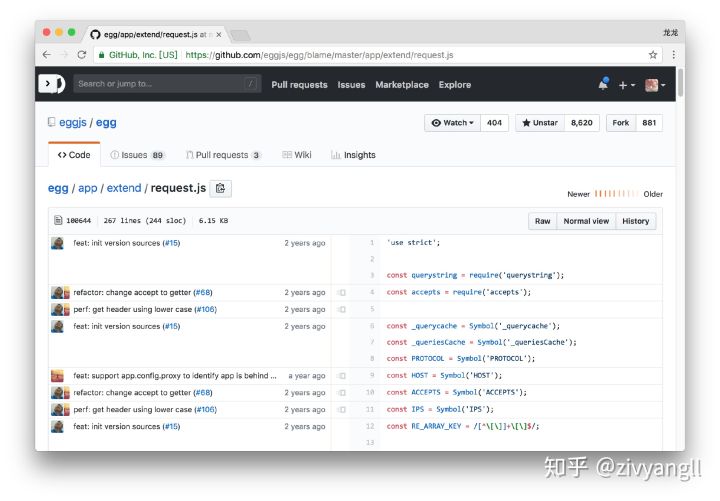View blame prior to line 11 change

point(341,410)
